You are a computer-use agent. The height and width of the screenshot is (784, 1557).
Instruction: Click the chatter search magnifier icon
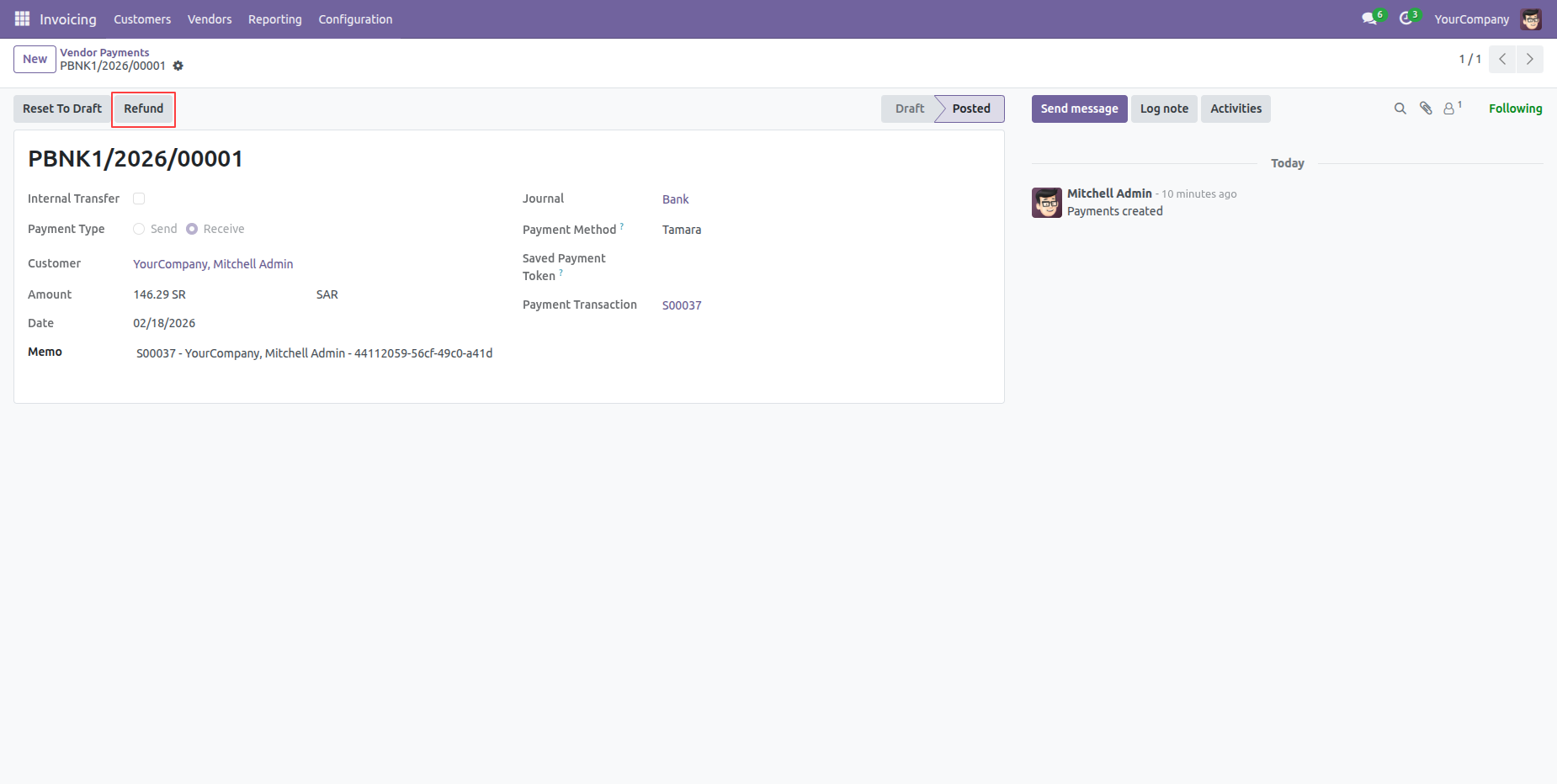pyautogui.click(x=1400, y=109)
